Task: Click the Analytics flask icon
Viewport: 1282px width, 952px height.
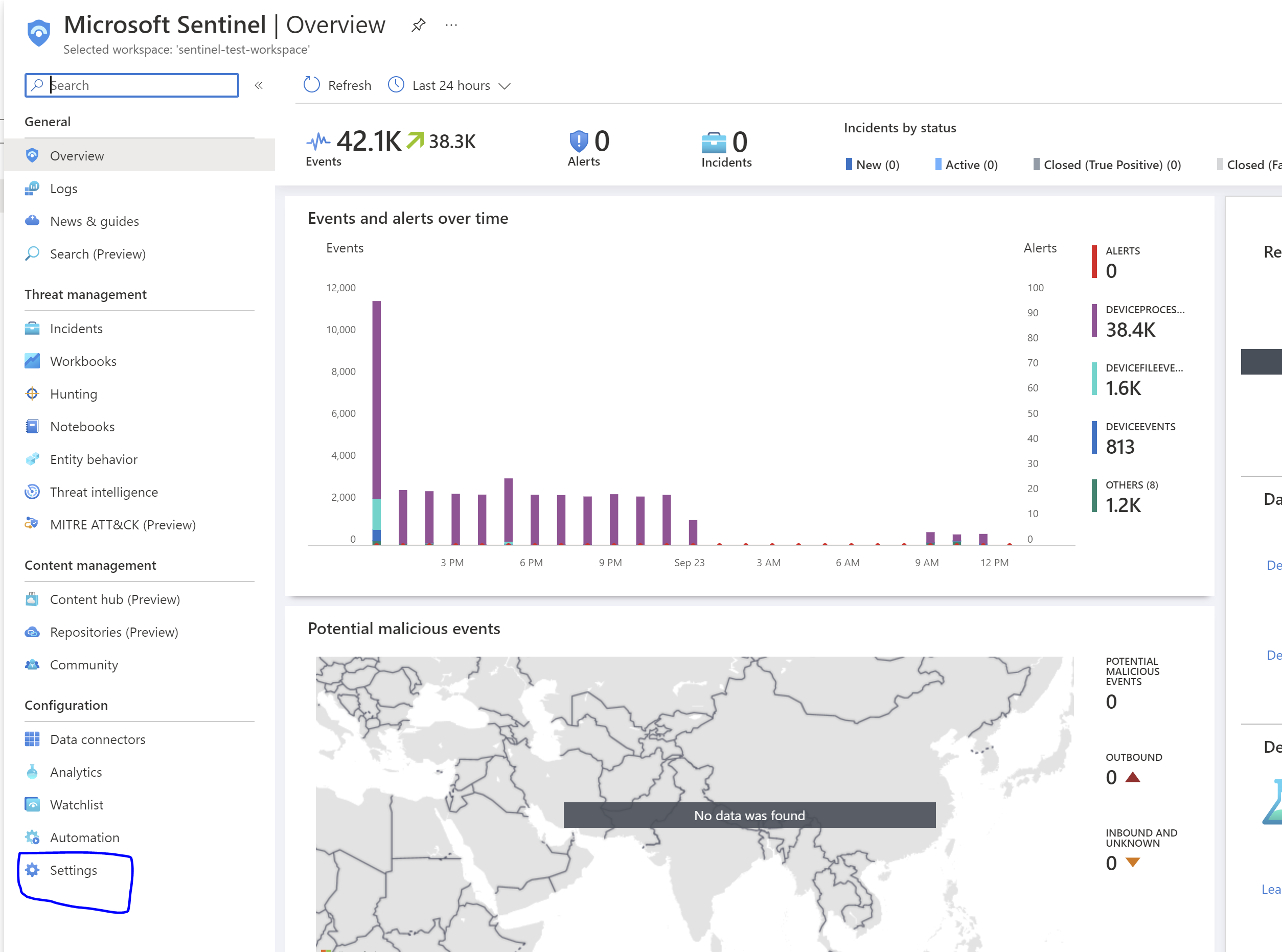Action: [32, 772]
